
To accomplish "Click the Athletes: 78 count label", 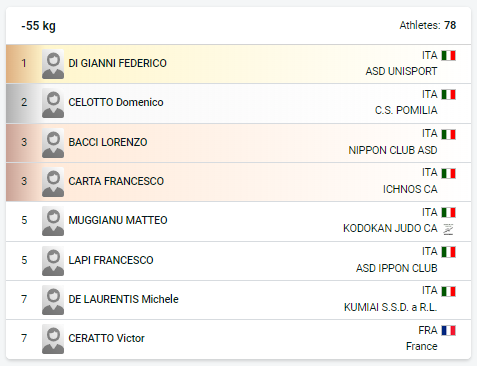I will point(428,25).
